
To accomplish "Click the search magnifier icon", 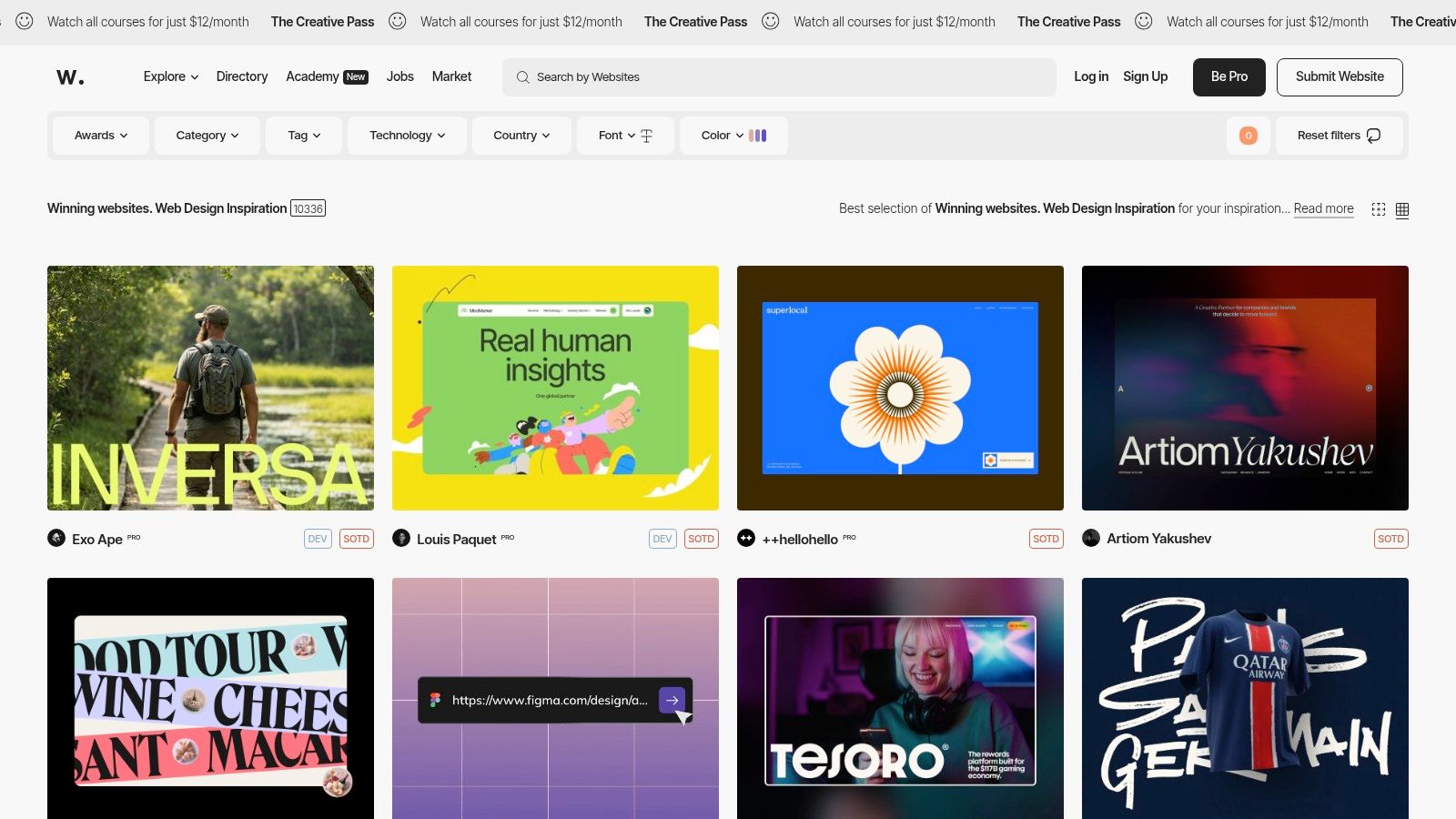I will [x=521, y=77].
